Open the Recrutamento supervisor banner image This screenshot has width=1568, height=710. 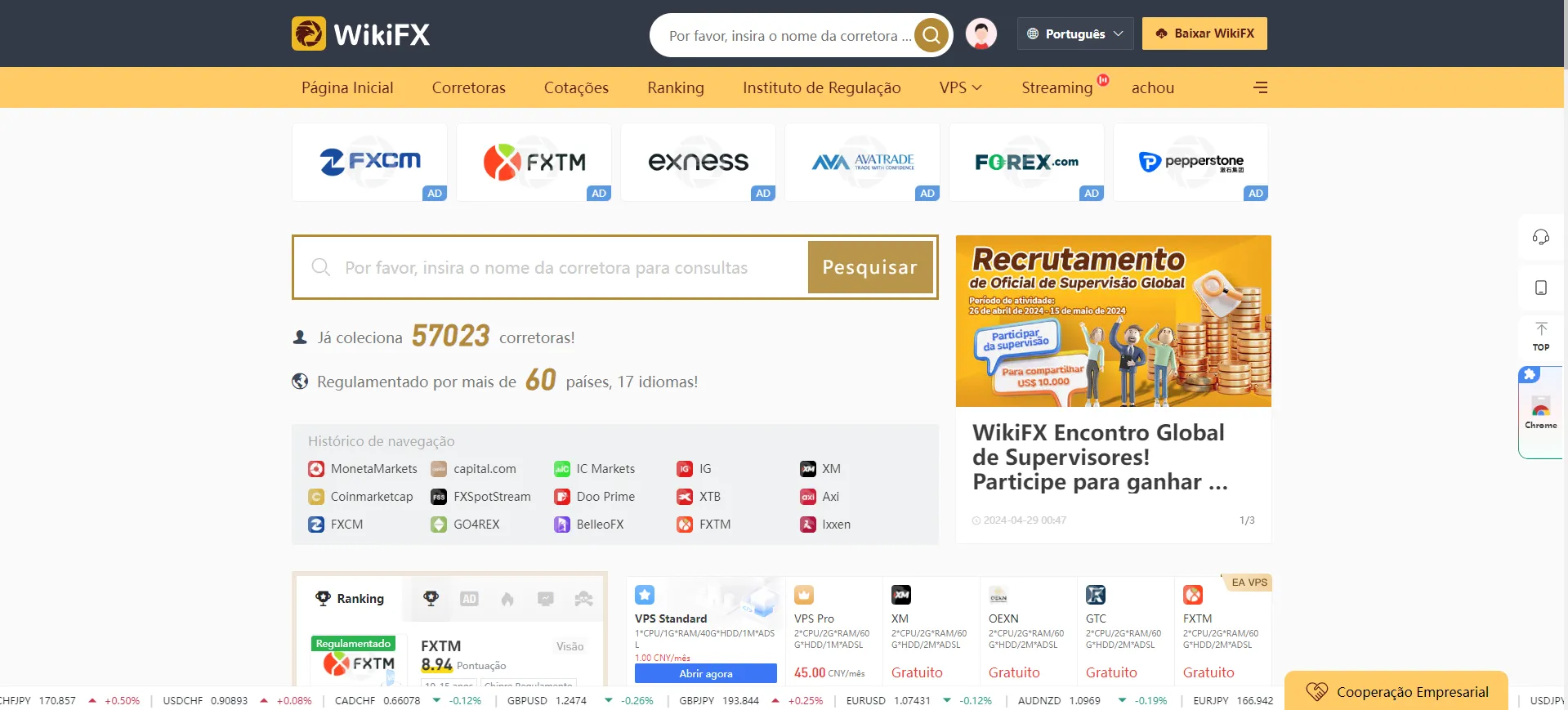1114,321
